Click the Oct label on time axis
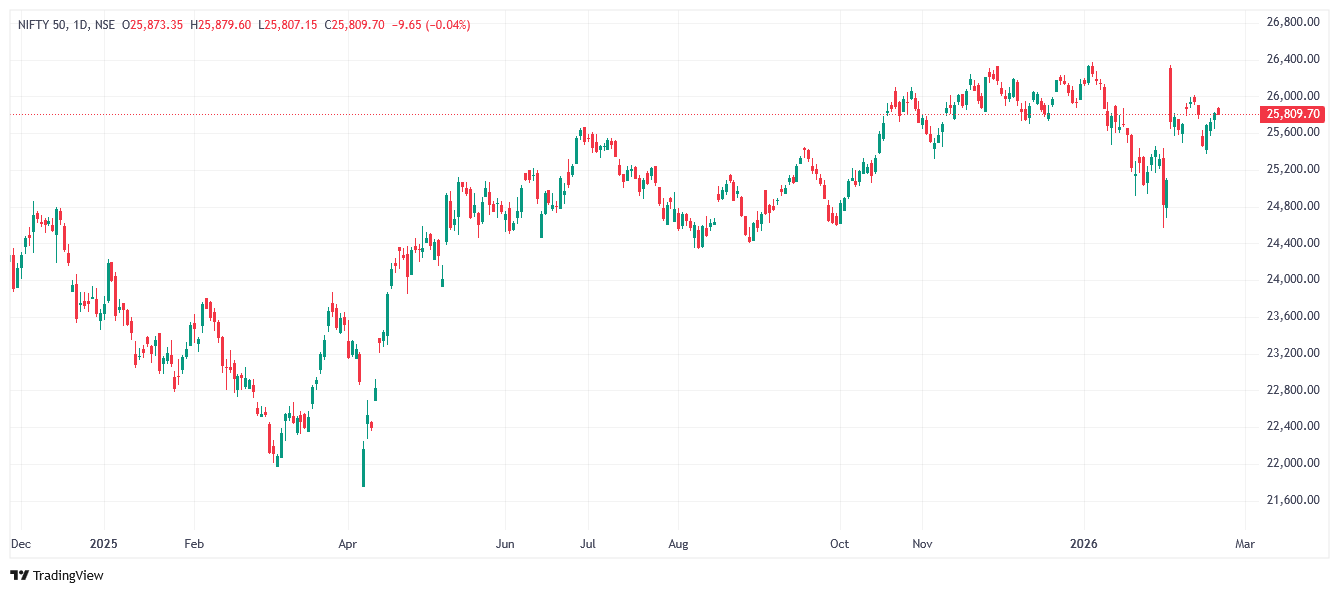Image resolution: width=1339 pixels, height=593 pixels. [840, 544]
